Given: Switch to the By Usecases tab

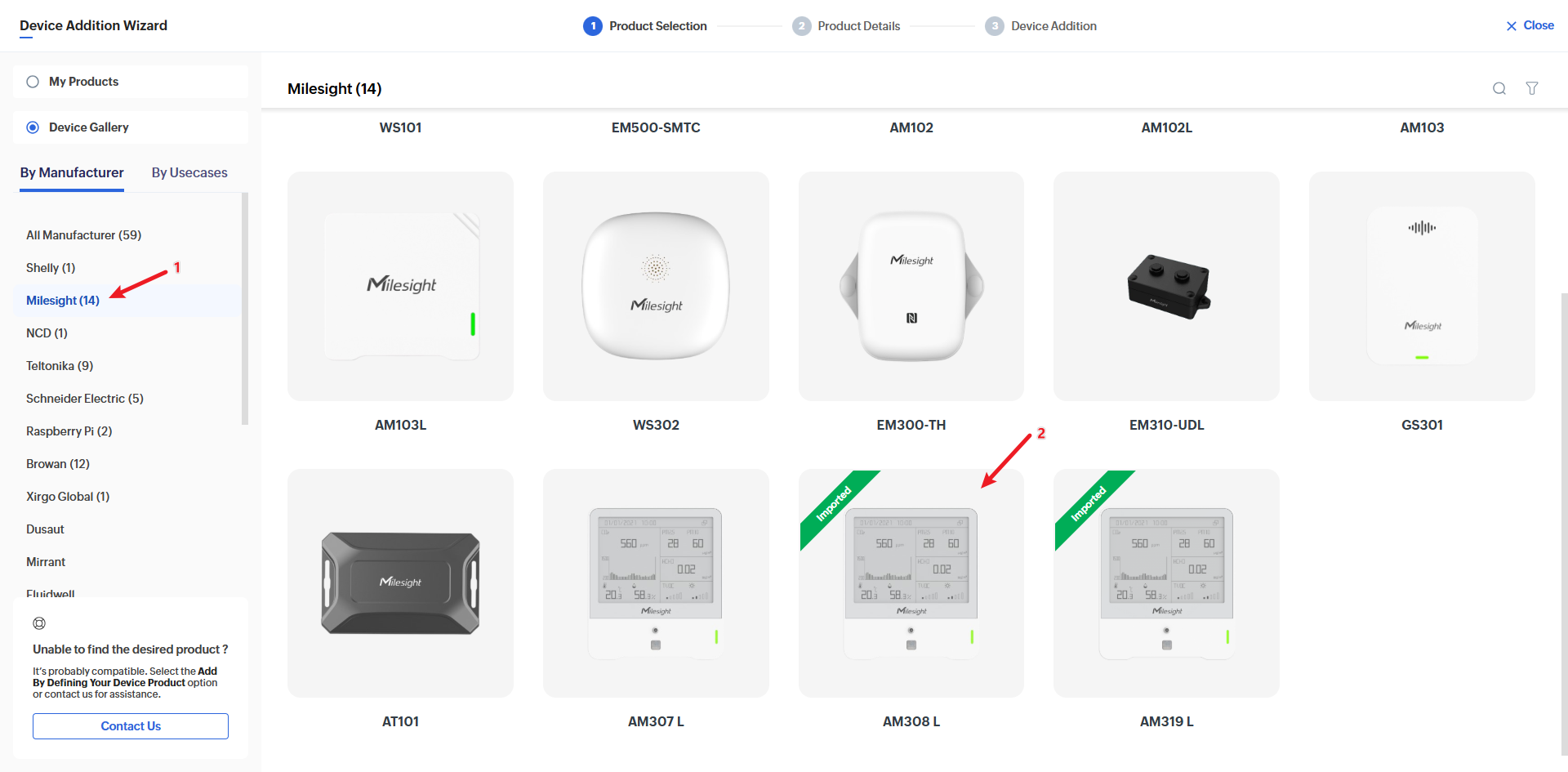Looking at the screenshot, I should (189, 172).
